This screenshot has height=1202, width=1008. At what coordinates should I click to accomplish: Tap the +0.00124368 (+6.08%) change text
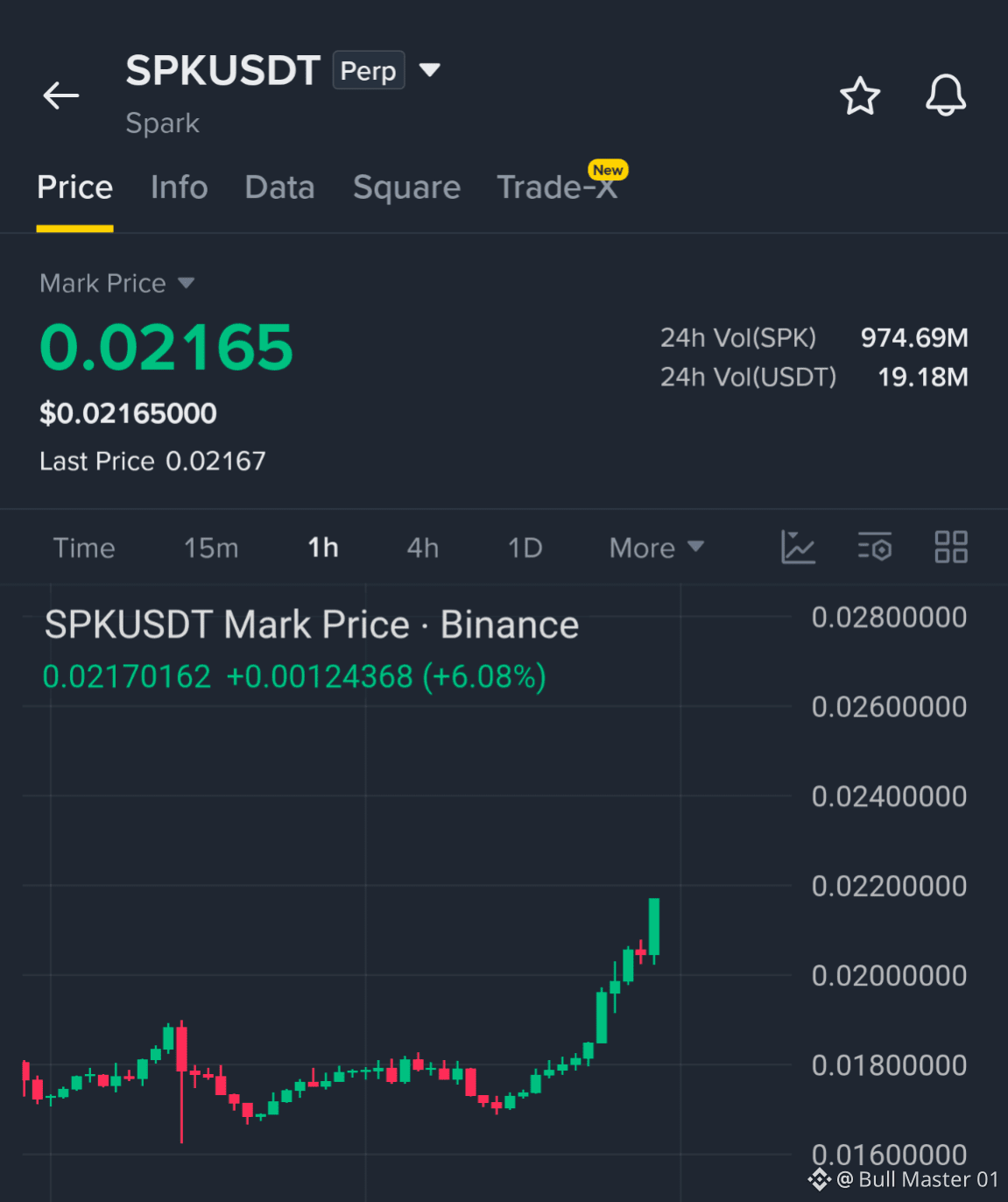[x=386, y=676]
